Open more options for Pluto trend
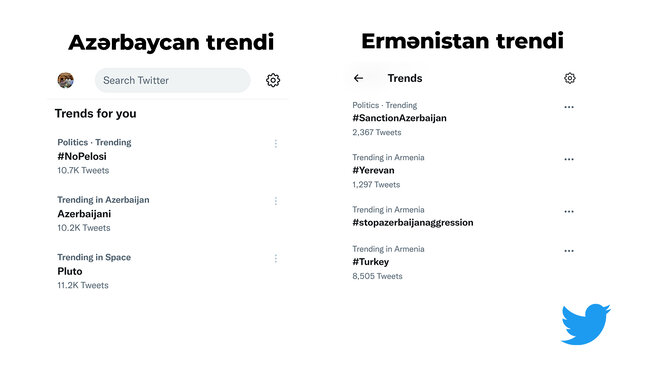 [276, 259]
